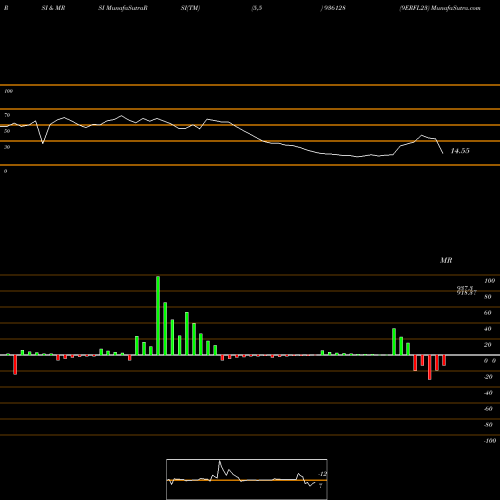Click the "40" label on the MR axis

488,329
